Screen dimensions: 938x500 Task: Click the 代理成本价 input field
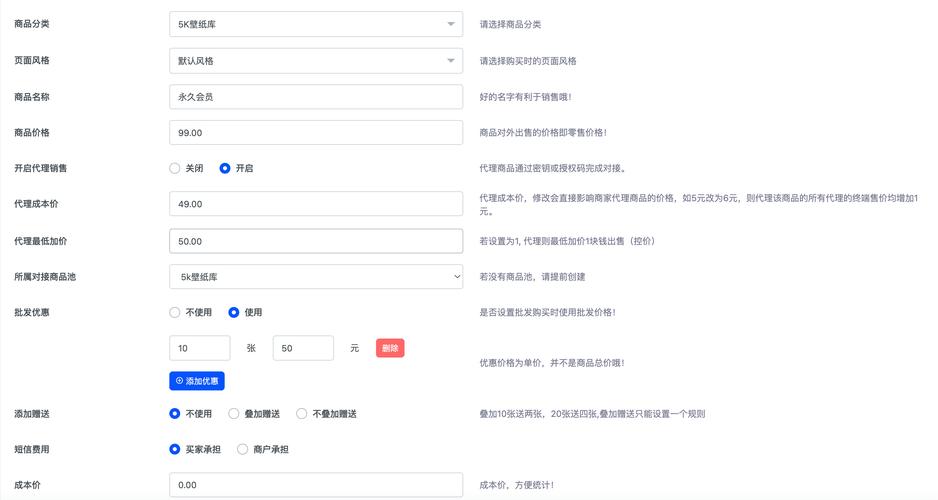click(x=315, y=204)
